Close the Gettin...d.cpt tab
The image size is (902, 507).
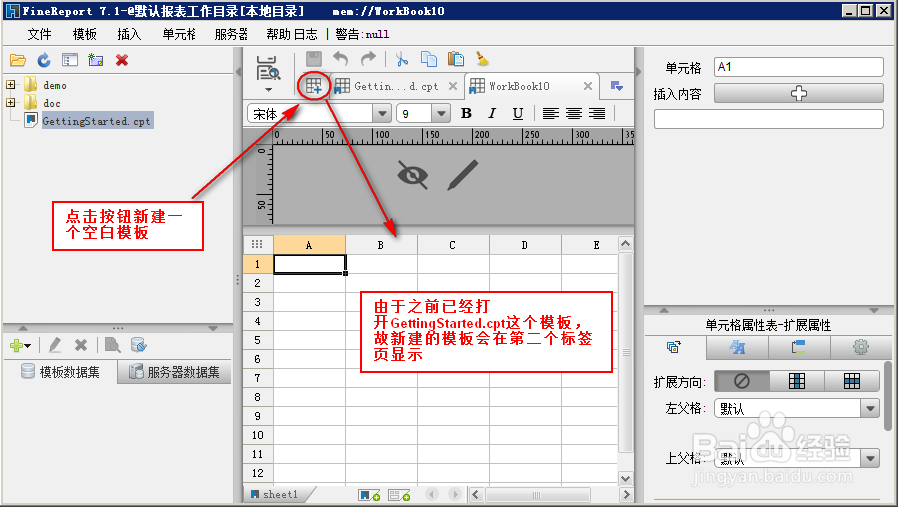(453, 86)
